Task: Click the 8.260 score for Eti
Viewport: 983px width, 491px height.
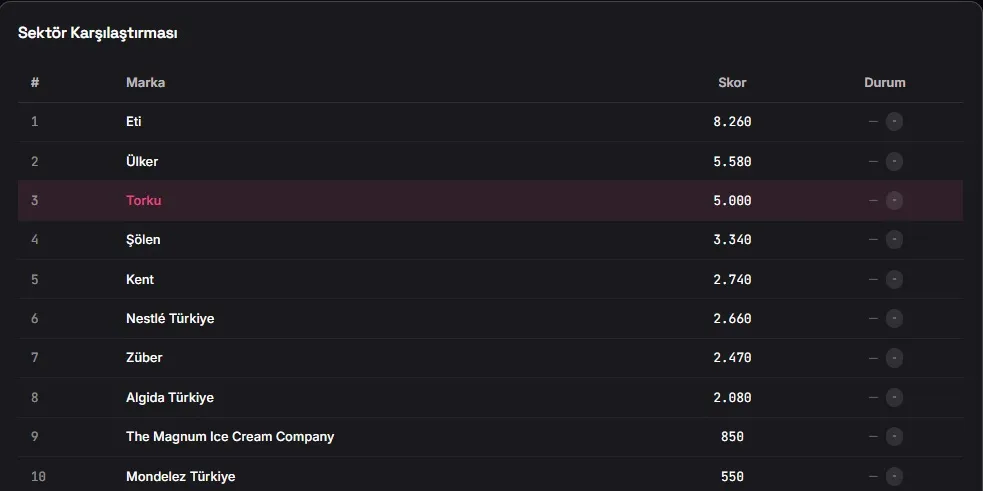Action: coord(732,122)
